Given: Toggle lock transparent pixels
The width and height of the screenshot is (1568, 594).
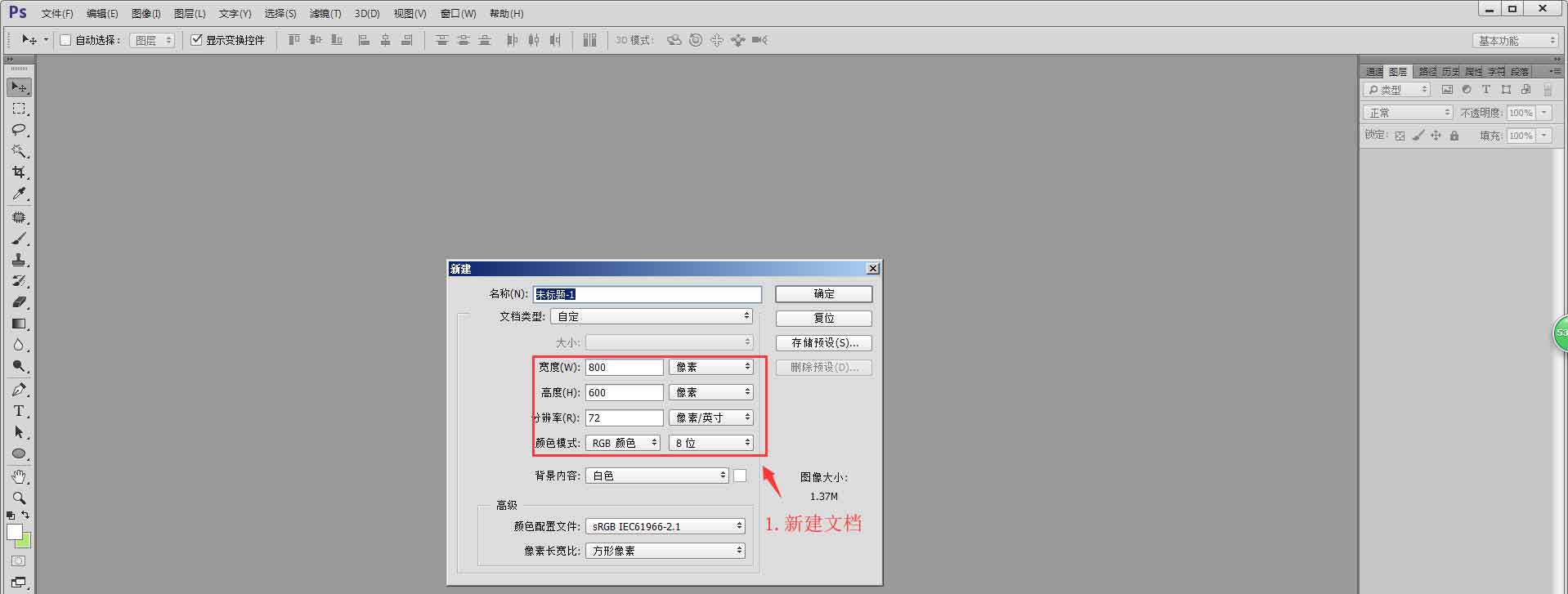Looking at the screenshot, I should (x=1400, y=136).
